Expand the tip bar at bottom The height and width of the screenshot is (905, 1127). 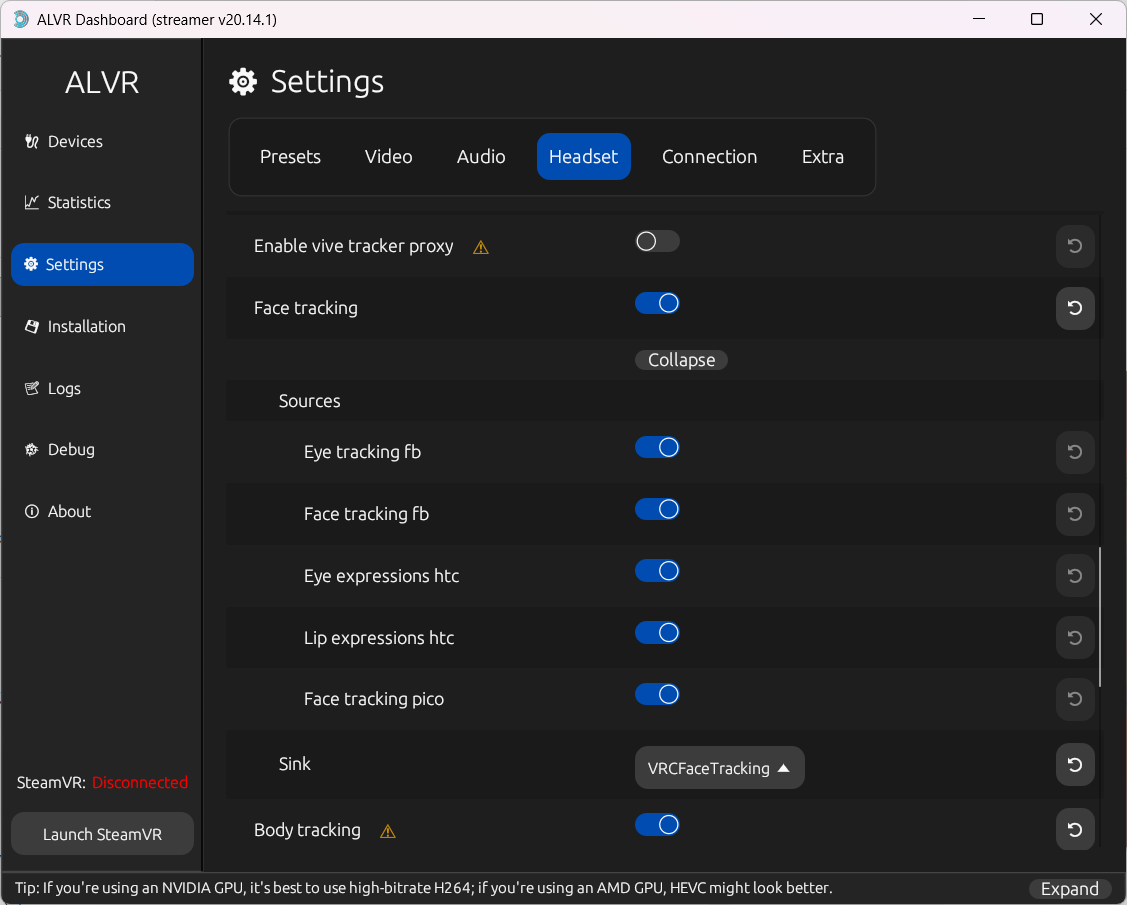pyautogui.click(x=1069, y=889)
